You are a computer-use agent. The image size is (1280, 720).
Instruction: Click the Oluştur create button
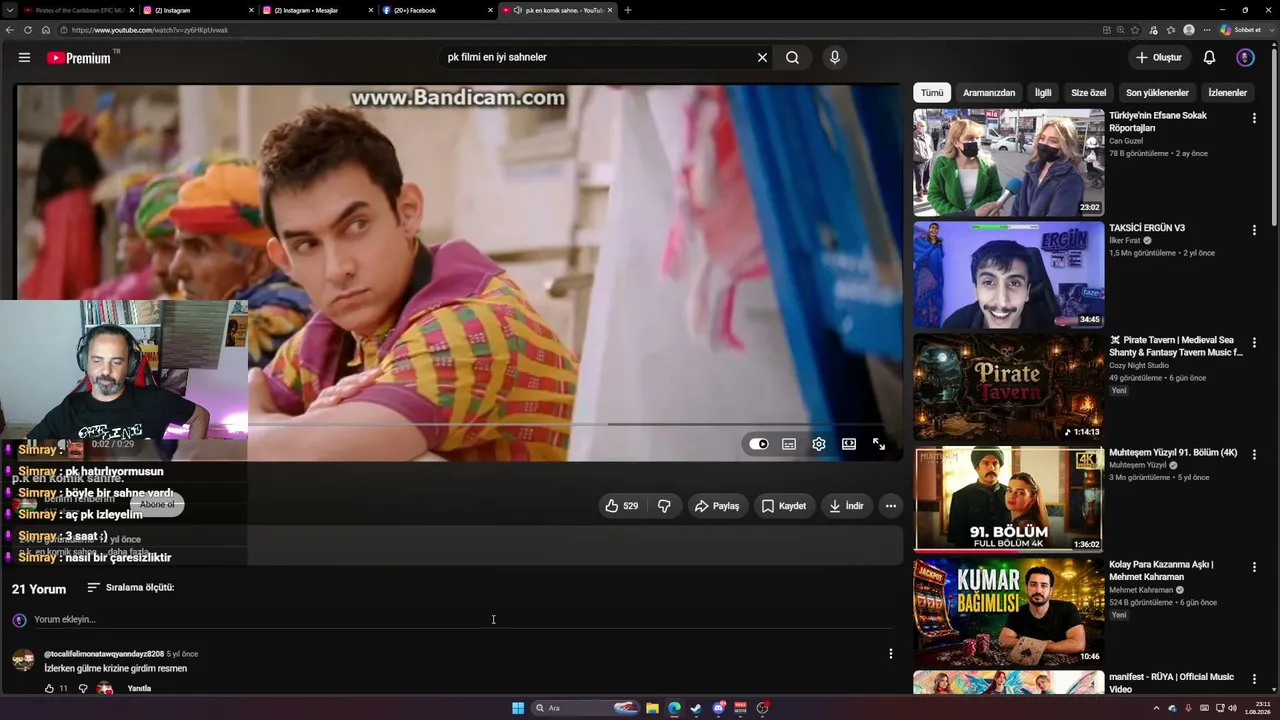pos(1159,57)
